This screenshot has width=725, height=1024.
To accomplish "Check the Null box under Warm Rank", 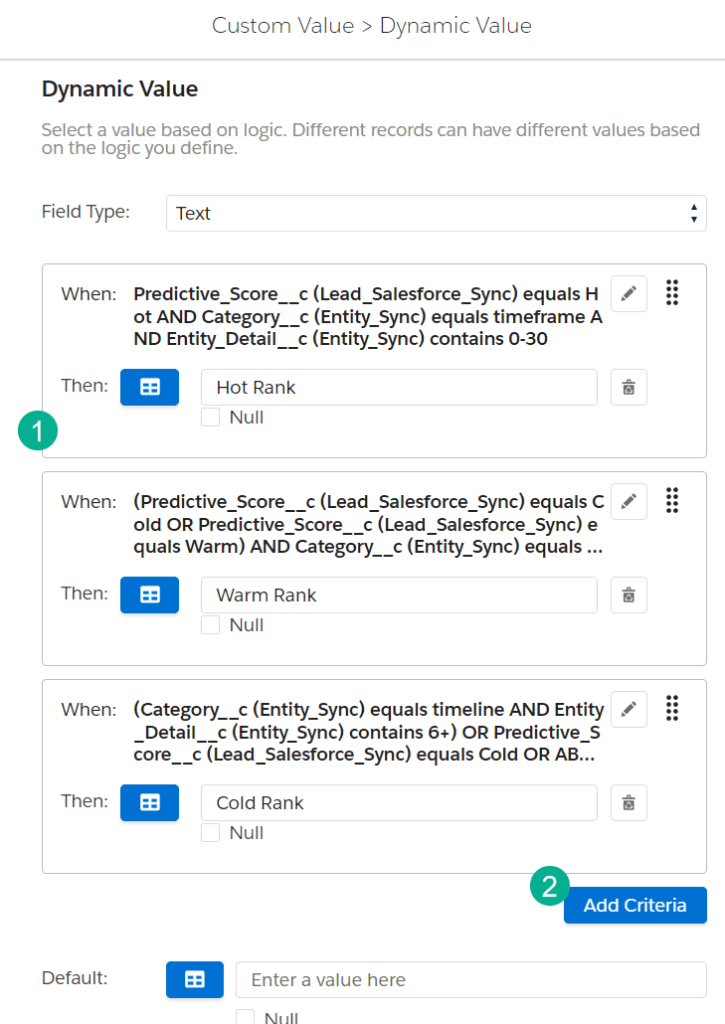I will [210, 625].
